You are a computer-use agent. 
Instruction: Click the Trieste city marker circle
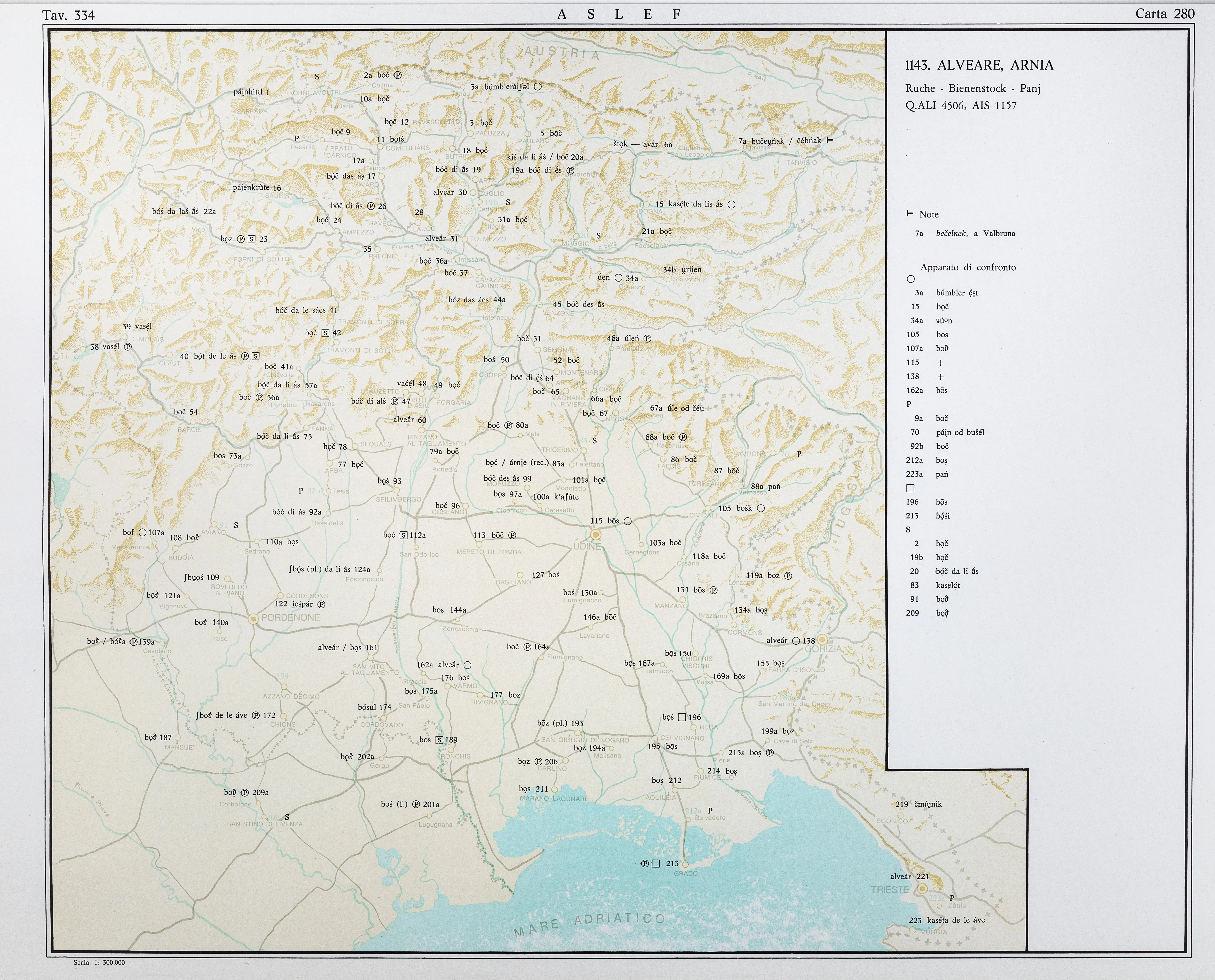point(922,889)
